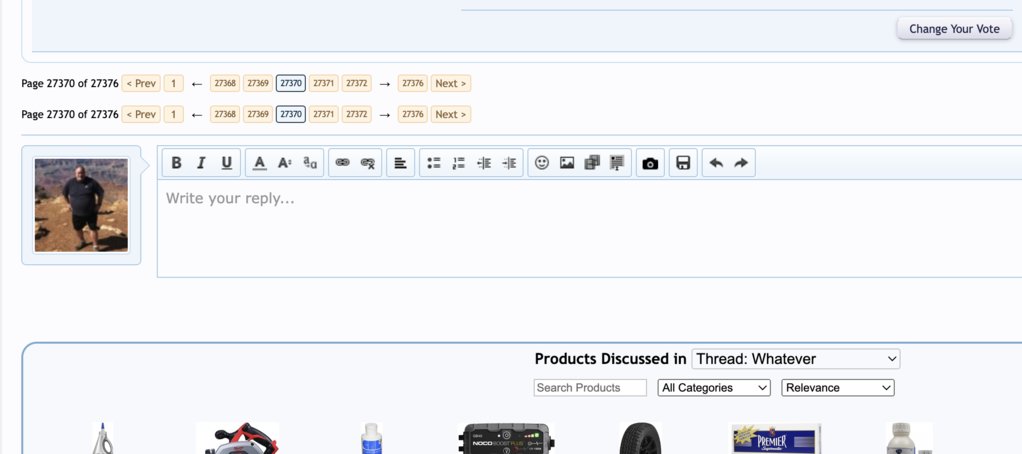Remove link with unlink icon
Screen dimensions: 1022x454
(x=368, y=163)
